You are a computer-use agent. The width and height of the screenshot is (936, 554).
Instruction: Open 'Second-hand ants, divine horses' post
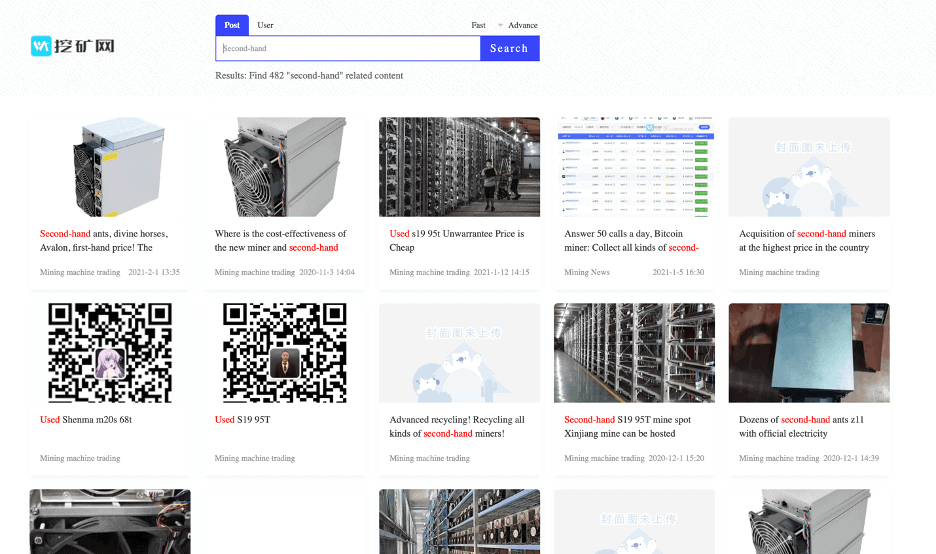click(104, 241)
